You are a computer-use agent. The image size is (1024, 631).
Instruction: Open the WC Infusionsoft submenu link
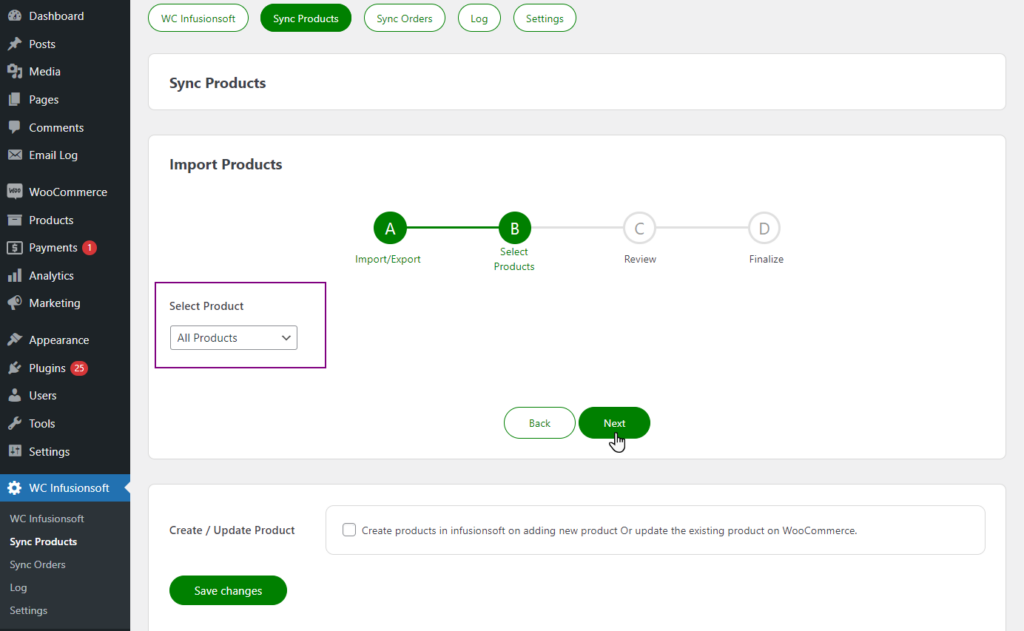[46, 519]
